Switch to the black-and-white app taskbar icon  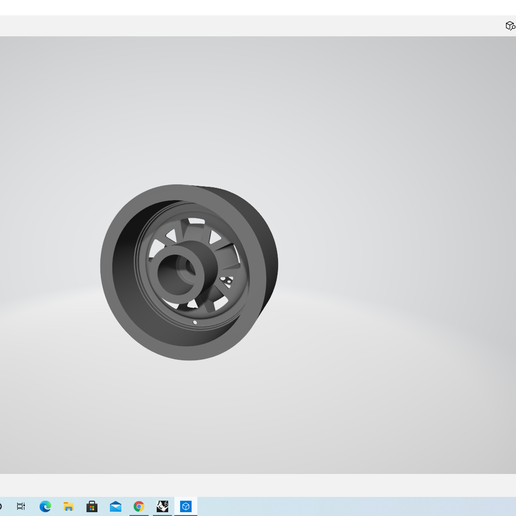coord(162,506)
